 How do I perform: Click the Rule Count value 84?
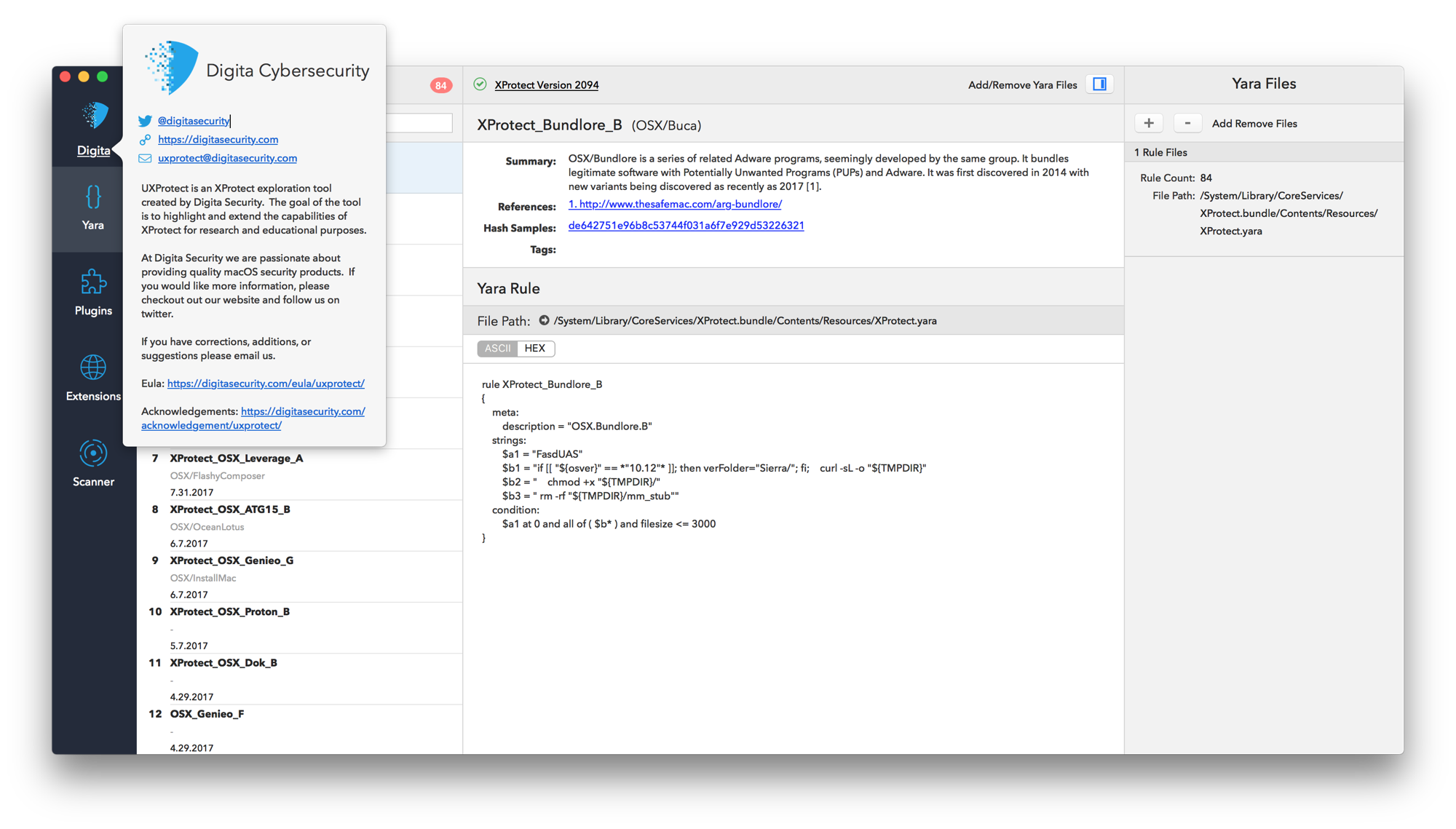pyautogui.click(x=1206, y=178)
